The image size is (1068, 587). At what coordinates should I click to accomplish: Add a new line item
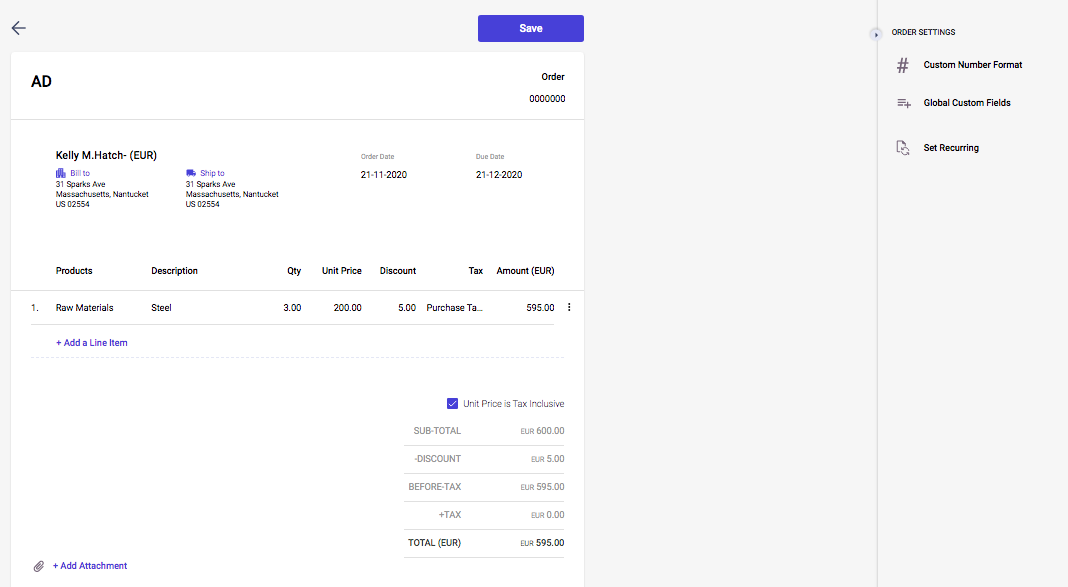point(91,342)
